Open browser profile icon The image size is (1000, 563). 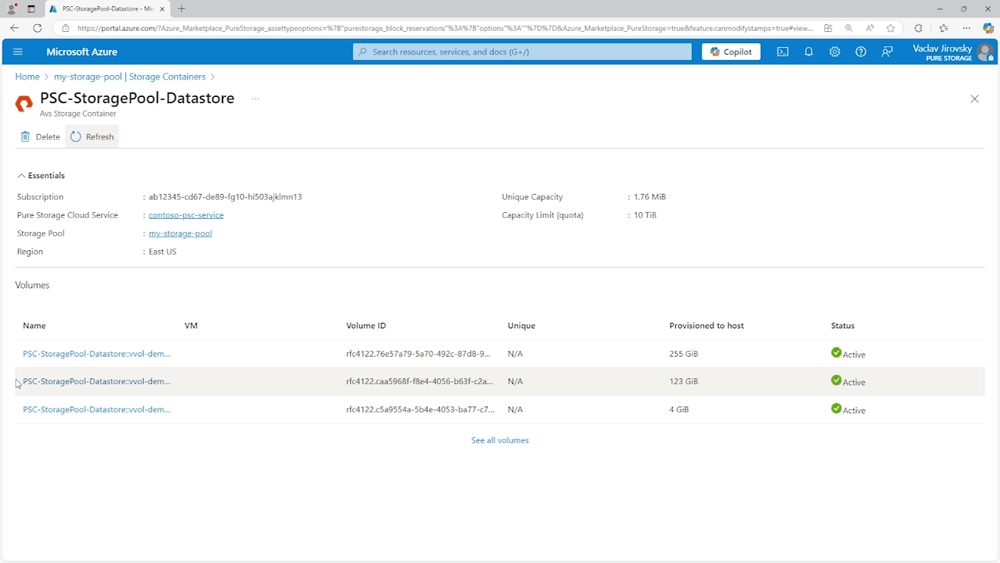[x=11, y=9]
